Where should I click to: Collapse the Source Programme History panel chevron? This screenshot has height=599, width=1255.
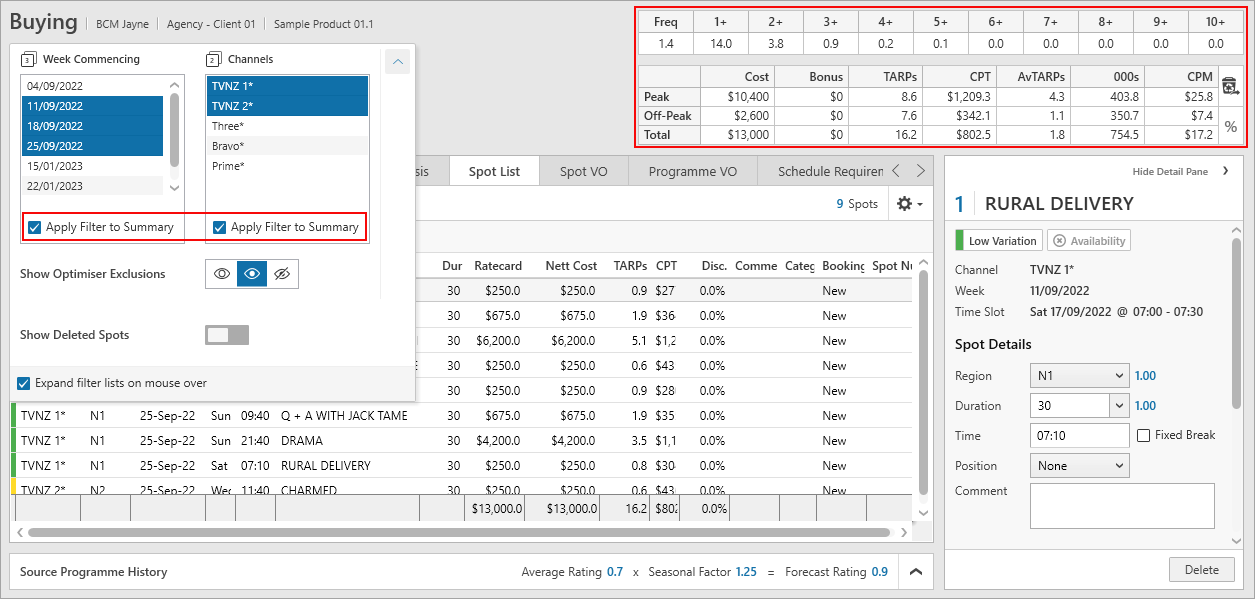pyautogui.click(x=915, y=572)
